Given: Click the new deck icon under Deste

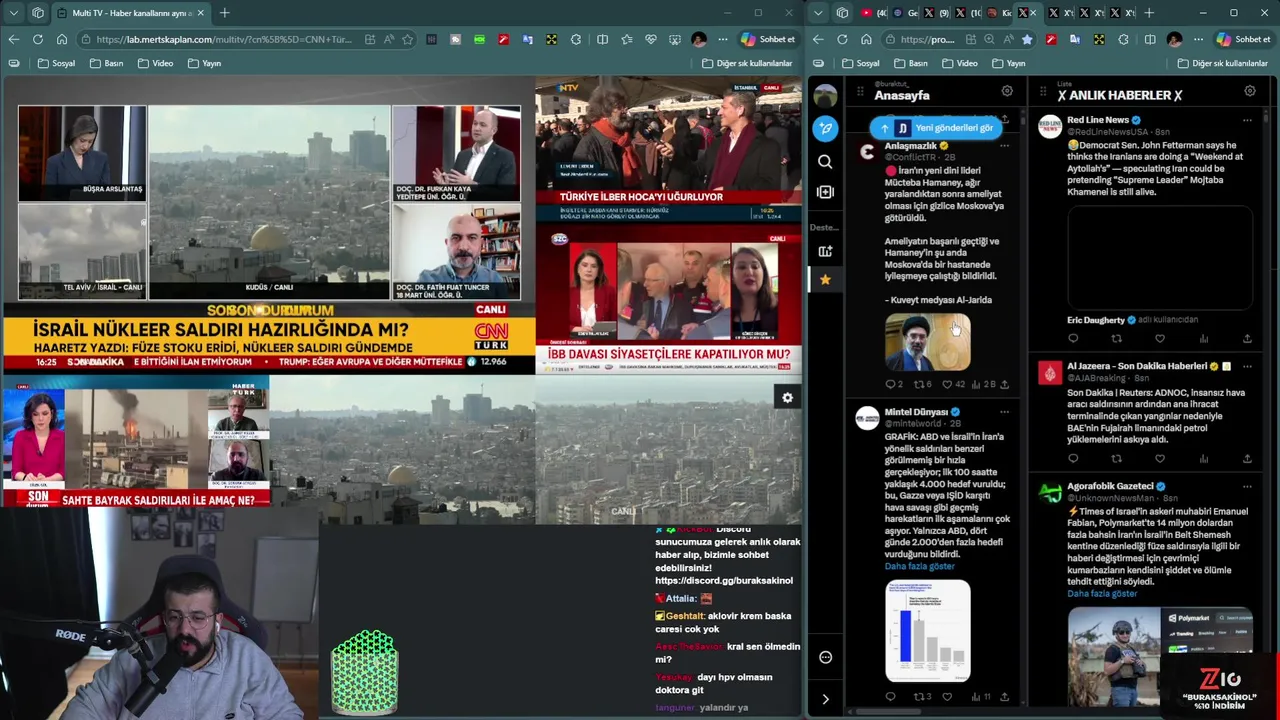Looking at the screenshot, I should (825, 251).
